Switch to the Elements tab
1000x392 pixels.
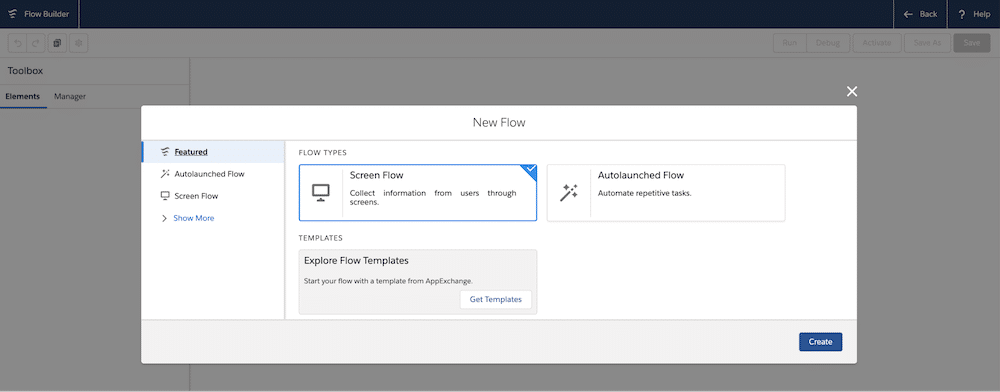pos(23,96)
